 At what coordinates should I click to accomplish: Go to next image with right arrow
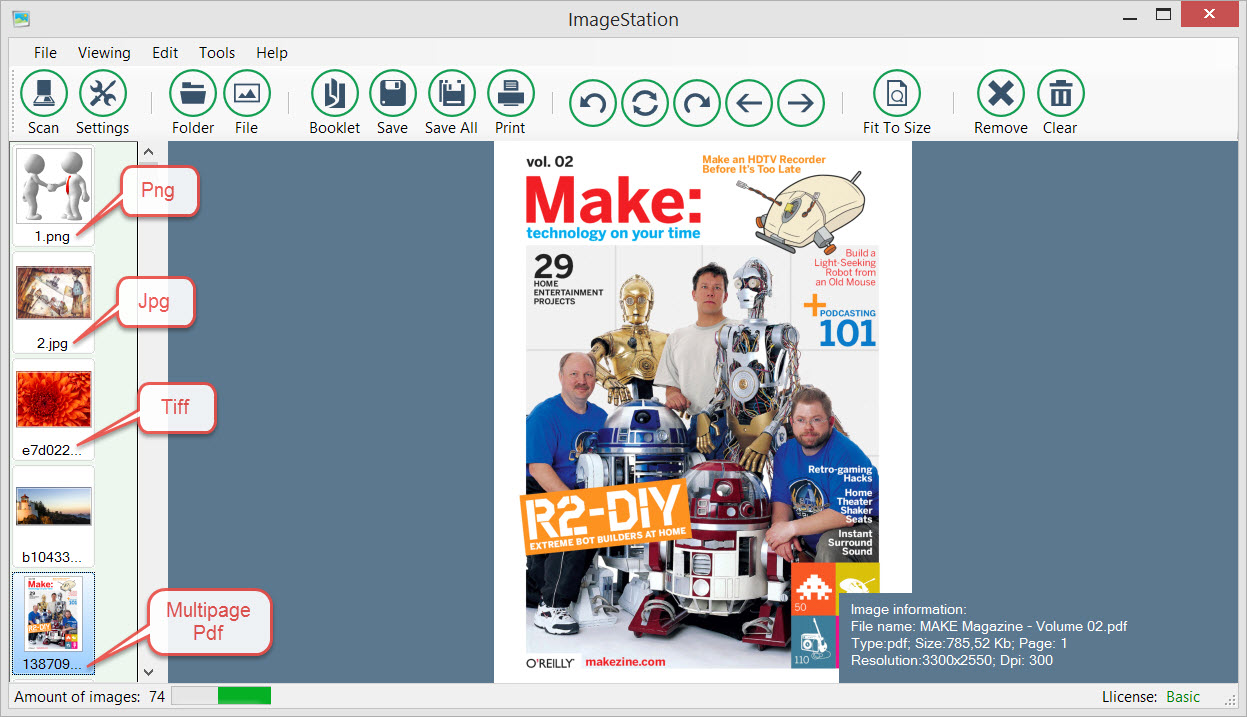tap(801, 102)
